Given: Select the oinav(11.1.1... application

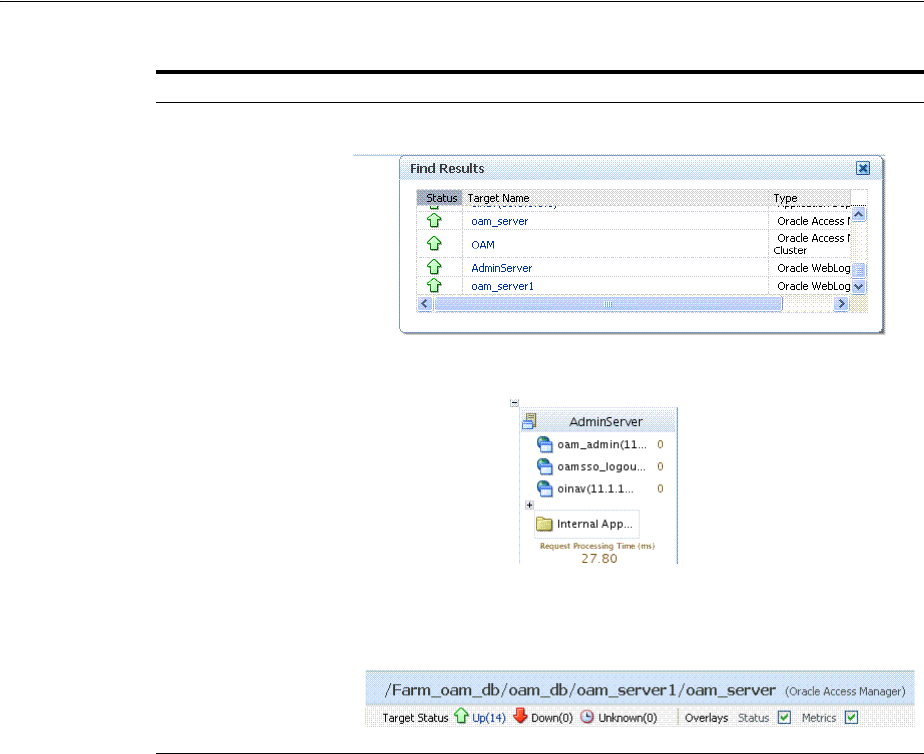Looking at the screenshot, I should pos(595,489).
